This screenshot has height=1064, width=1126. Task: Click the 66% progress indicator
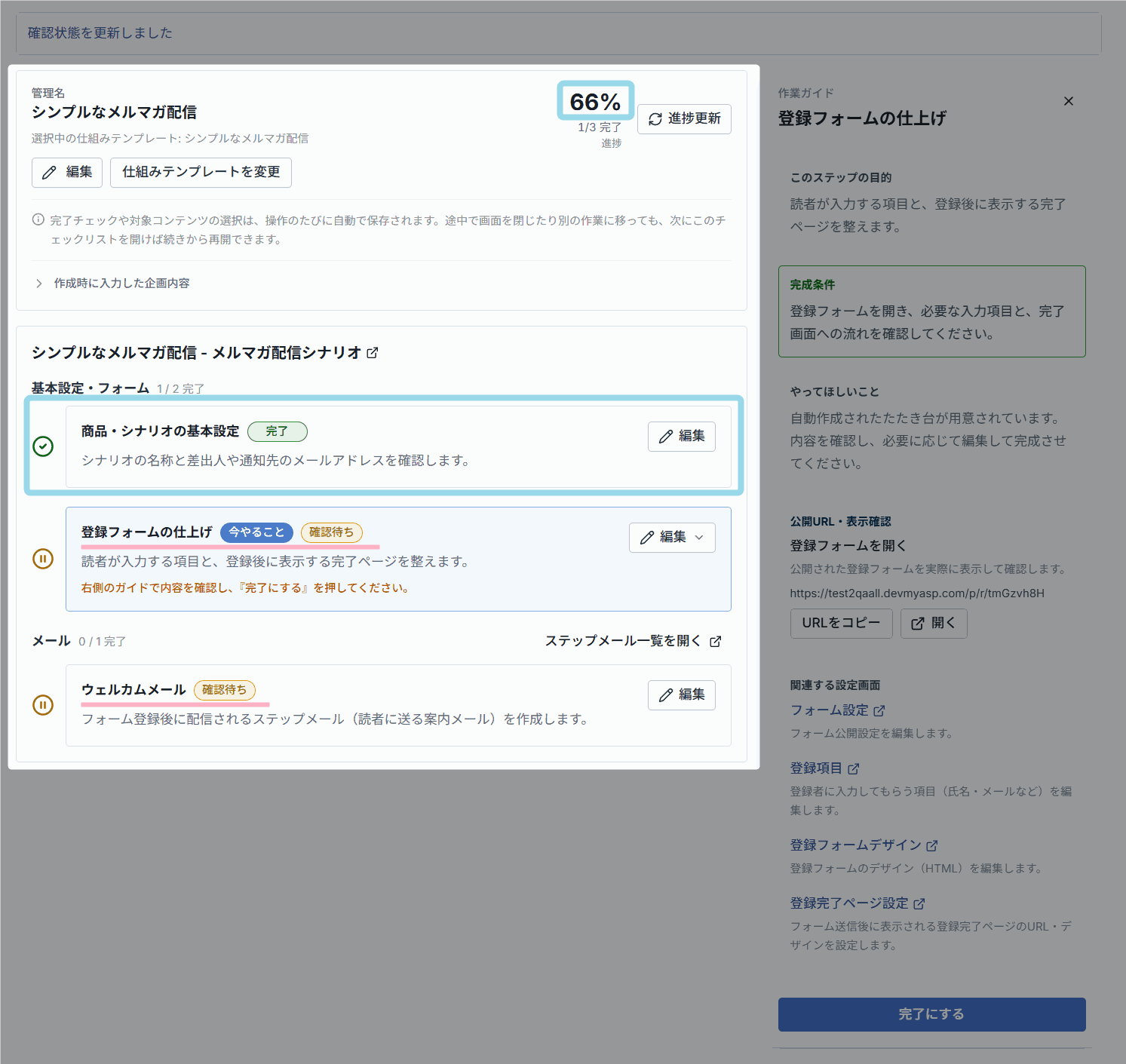click(x=595, y=101)
